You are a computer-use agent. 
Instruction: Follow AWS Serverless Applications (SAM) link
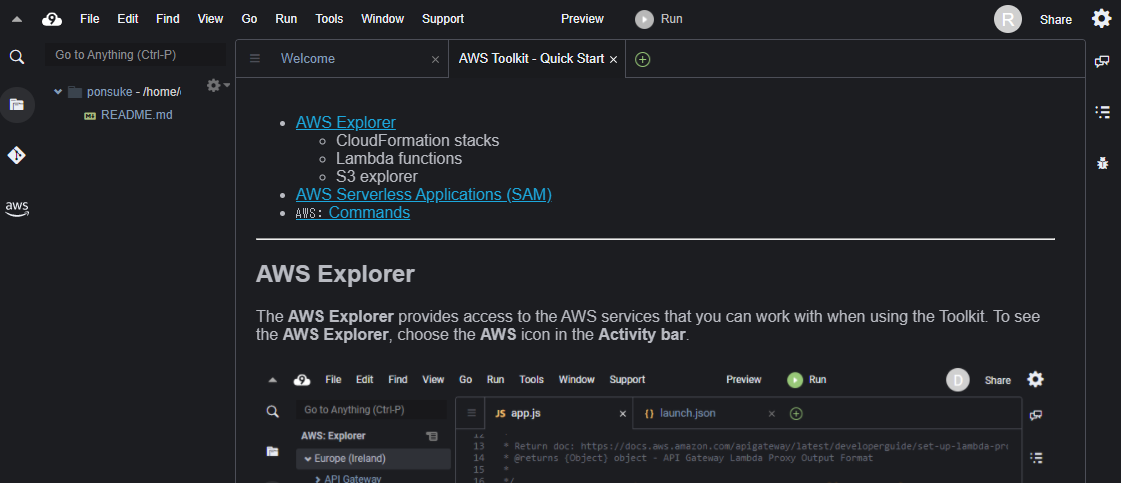pos(424,194)
